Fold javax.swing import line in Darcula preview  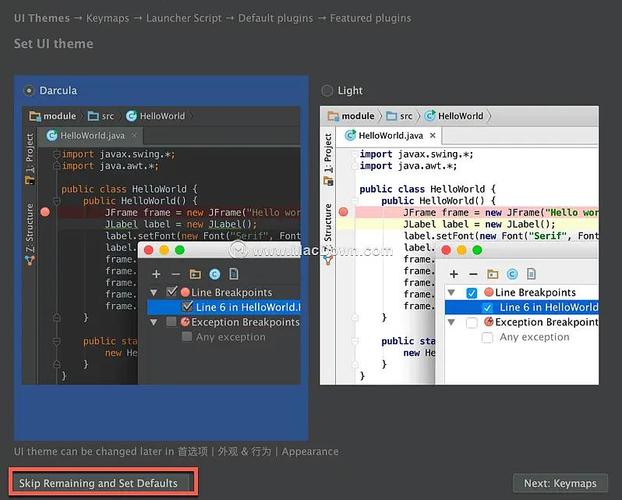pyautogui.click(x=57, y=154)
